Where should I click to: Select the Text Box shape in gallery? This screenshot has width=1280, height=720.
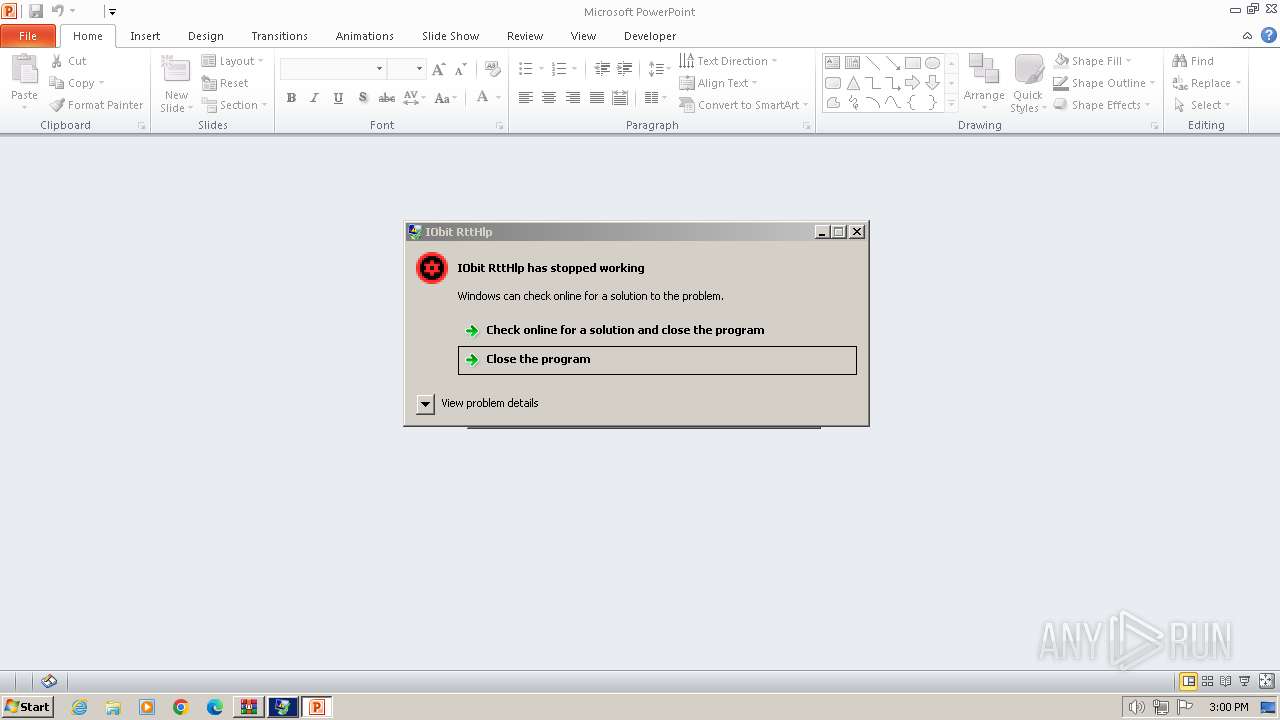click(x=833, y=63)
